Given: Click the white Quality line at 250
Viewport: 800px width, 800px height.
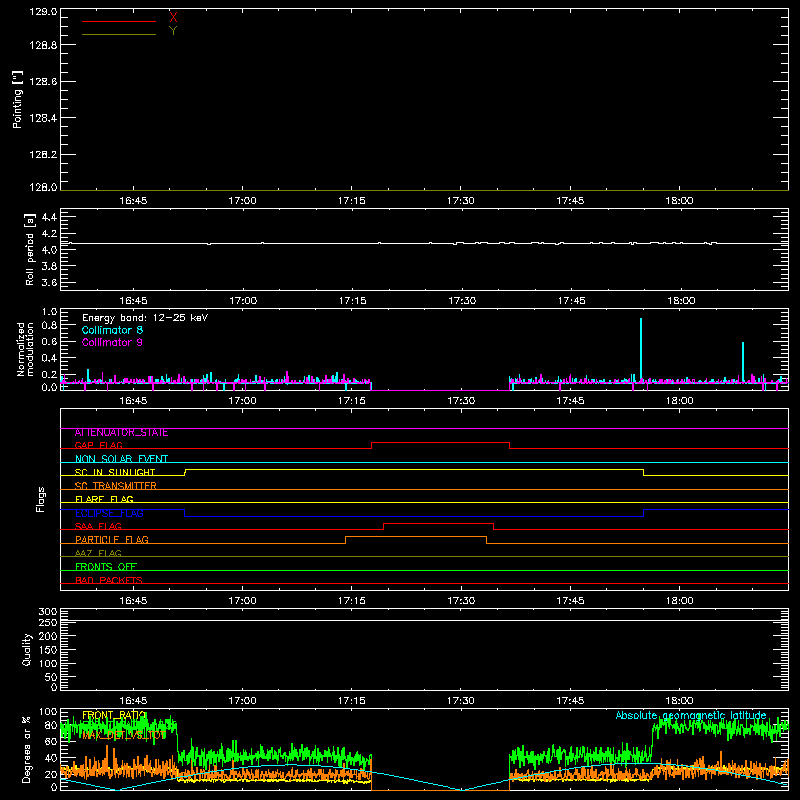Looking at the screenshot, I should pyautogui.click(x=424, y=620).
